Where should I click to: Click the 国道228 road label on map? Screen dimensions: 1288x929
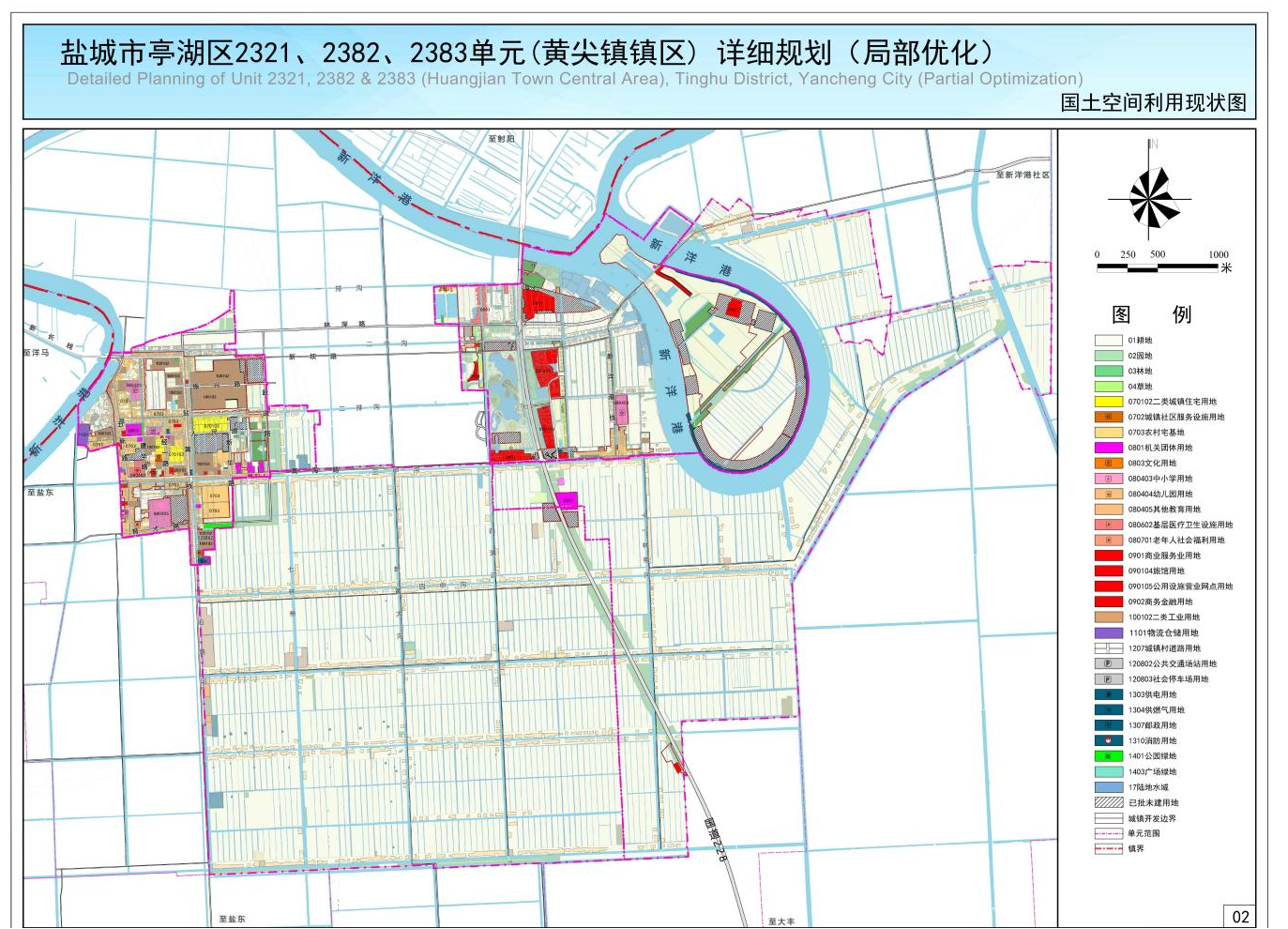pyautogui.click(x=717, y=839)
